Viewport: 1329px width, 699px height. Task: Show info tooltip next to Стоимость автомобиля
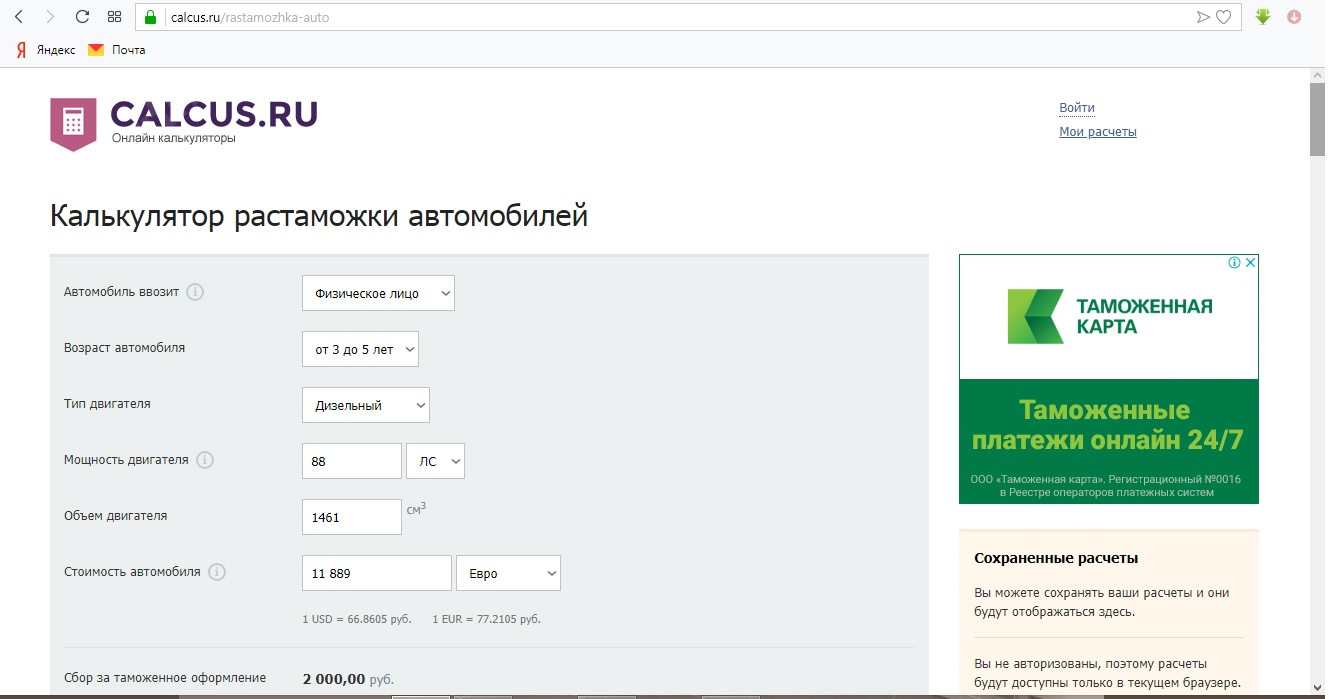coord(217,572)
